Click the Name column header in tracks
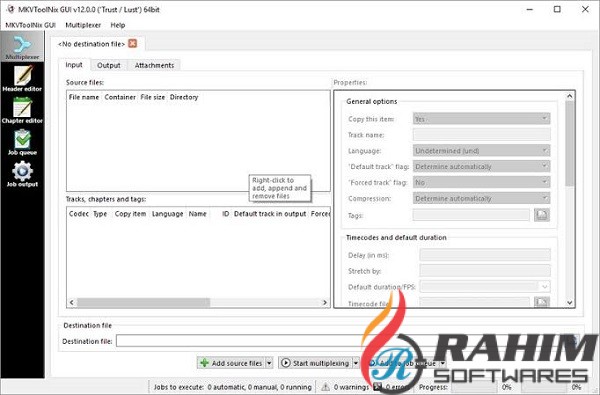600x395 pixels. click(197, 214)
